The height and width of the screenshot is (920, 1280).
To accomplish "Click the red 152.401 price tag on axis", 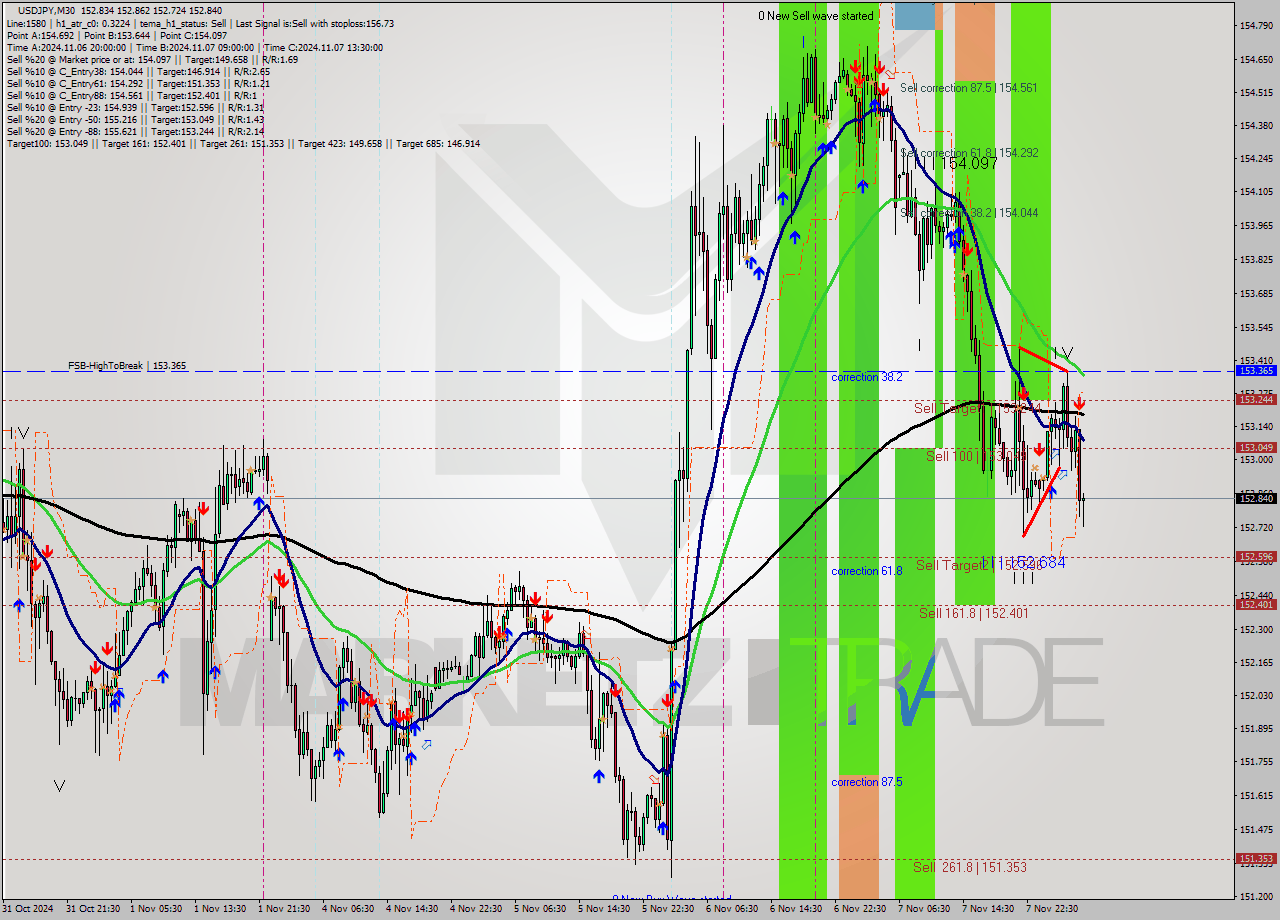I will (x=1256, y=604).
